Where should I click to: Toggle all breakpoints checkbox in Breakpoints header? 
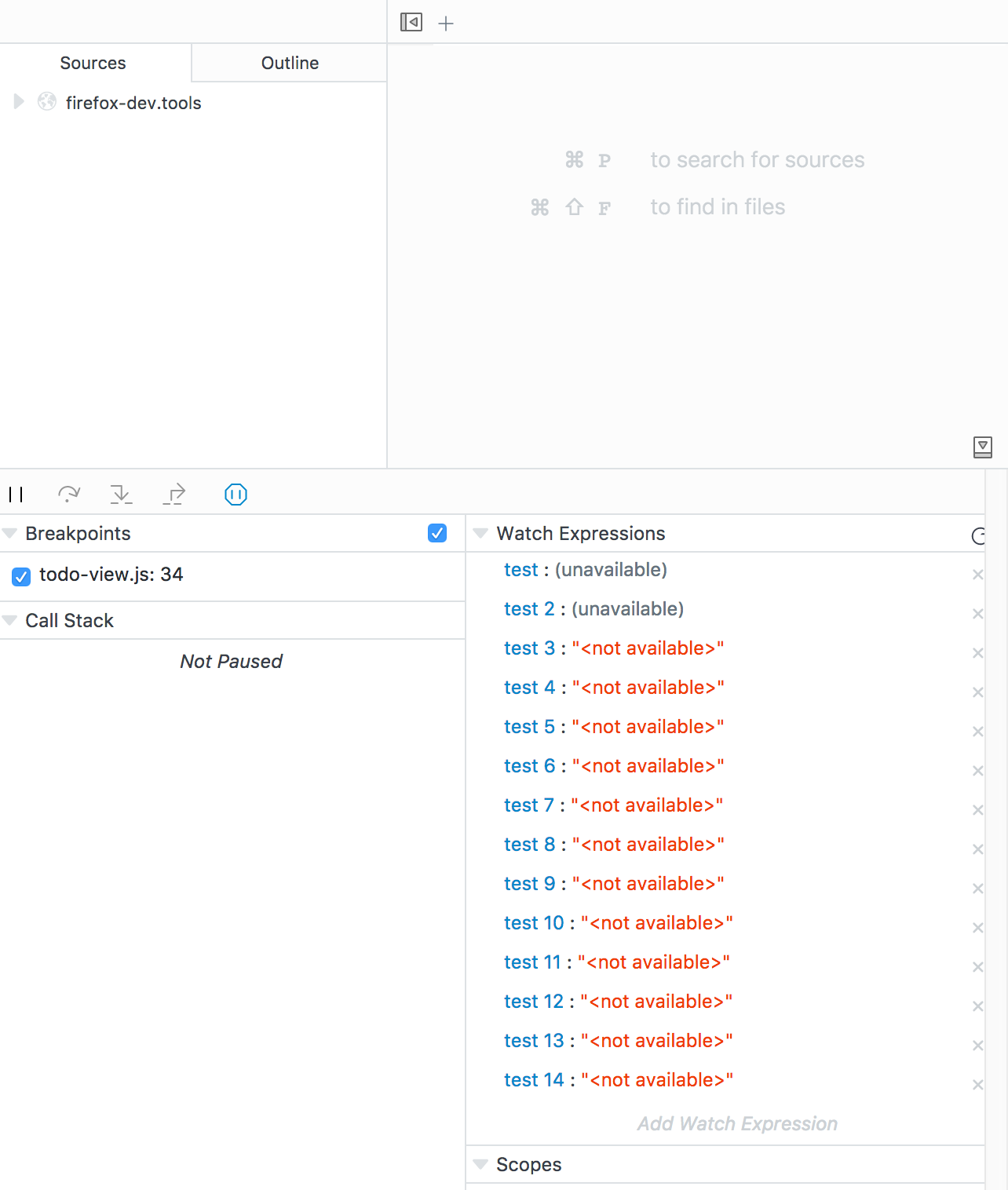point(437,533)
